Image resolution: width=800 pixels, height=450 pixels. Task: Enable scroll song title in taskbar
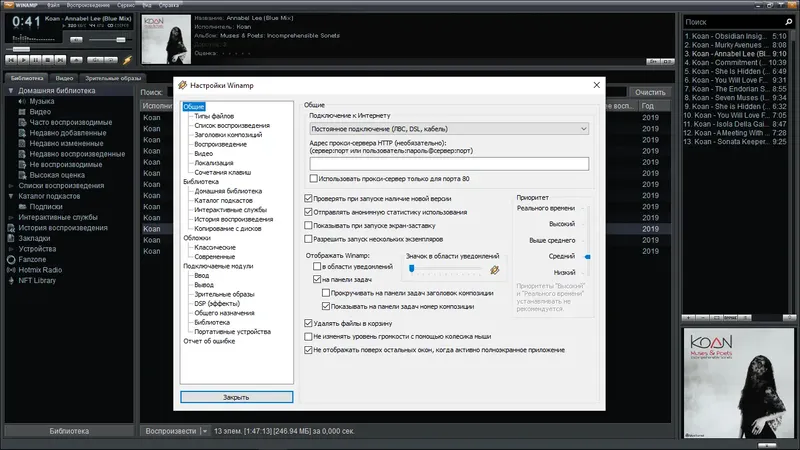[x=326, y=293]
